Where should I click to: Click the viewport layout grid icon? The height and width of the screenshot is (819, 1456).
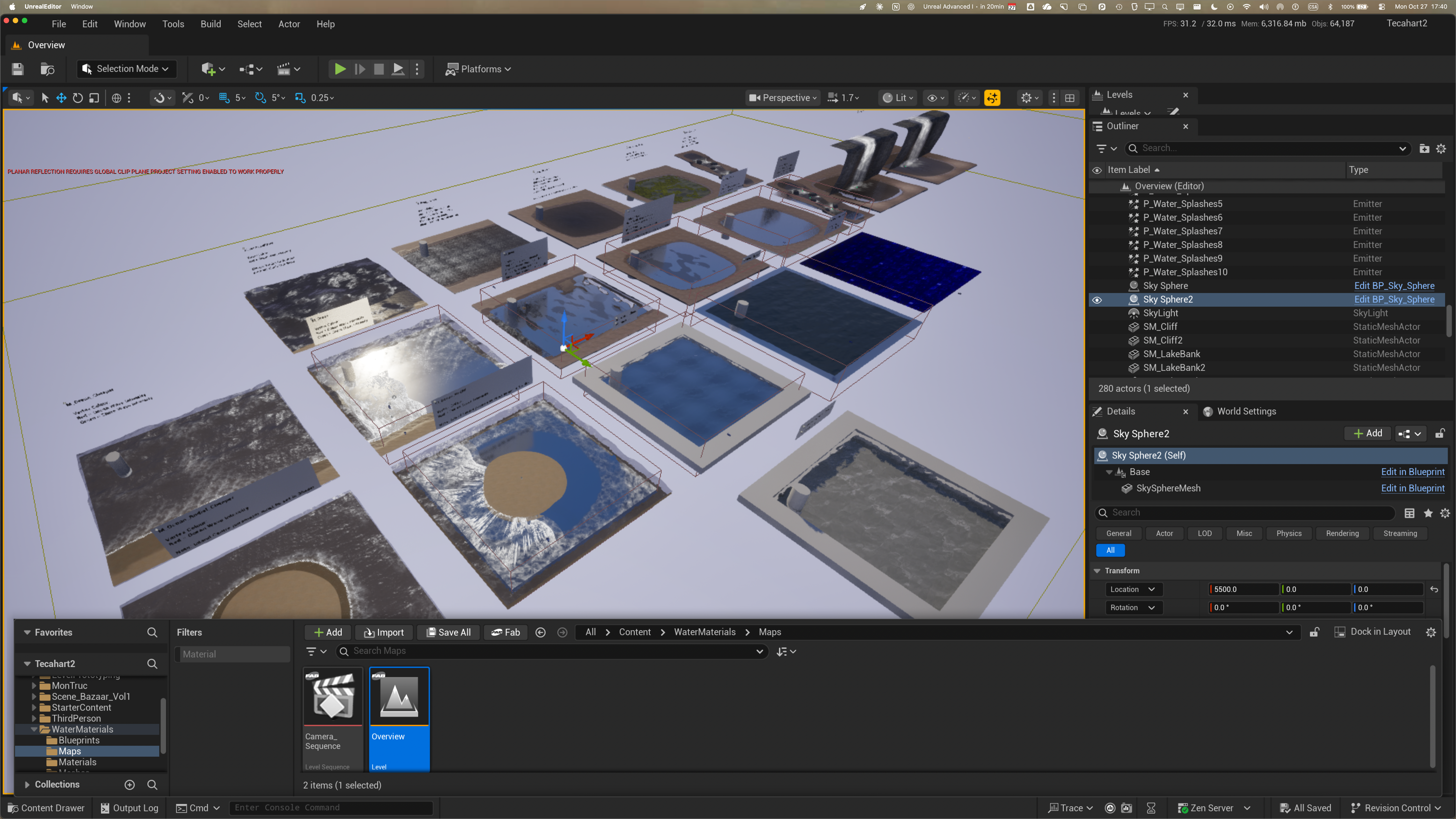(x=1069, y=98)
